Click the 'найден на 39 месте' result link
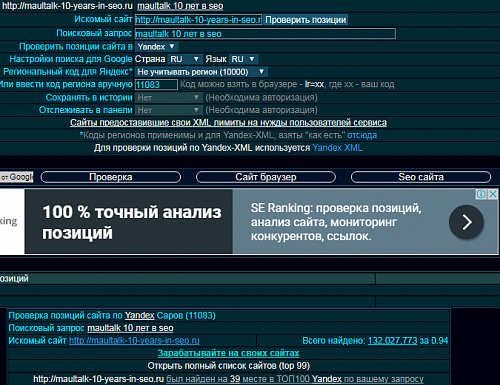This screenshot has height=385, width=500. coord(295,379)
